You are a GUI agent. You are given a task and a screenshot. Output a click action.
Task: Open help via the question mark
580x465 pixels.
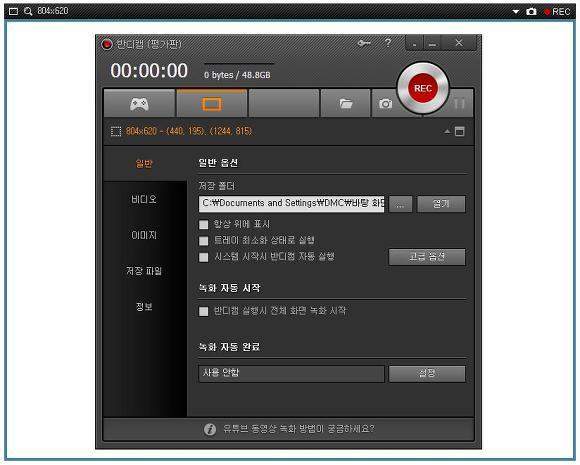(388, 43)
